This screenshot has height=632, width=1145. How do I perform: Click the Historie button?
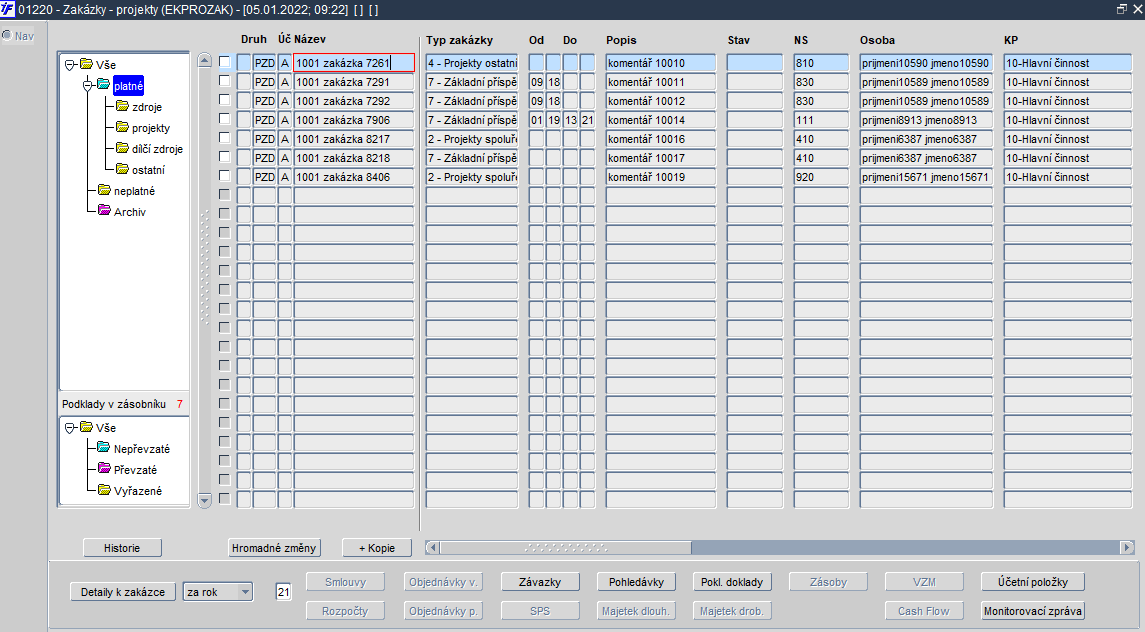122,548
